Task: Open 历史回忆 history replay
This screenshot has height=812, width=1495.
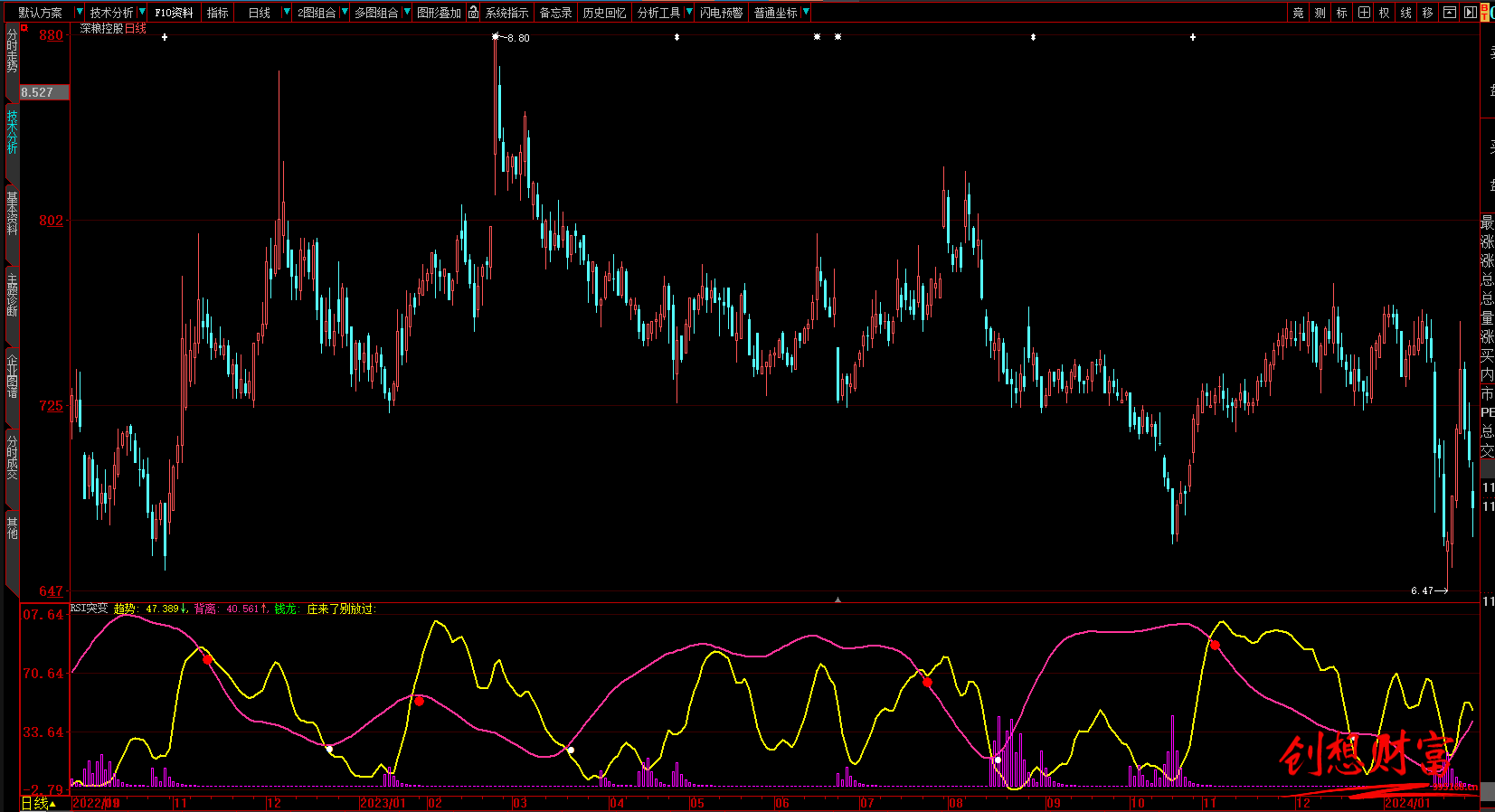Action: (604, 13)
